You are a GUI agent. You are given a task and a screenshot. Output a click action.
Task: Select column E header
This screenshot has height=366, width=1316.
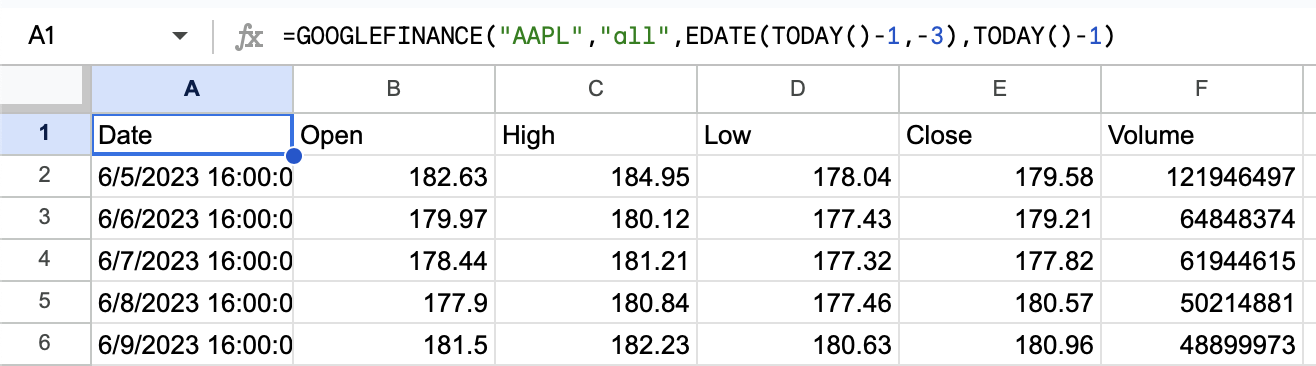1000,88
